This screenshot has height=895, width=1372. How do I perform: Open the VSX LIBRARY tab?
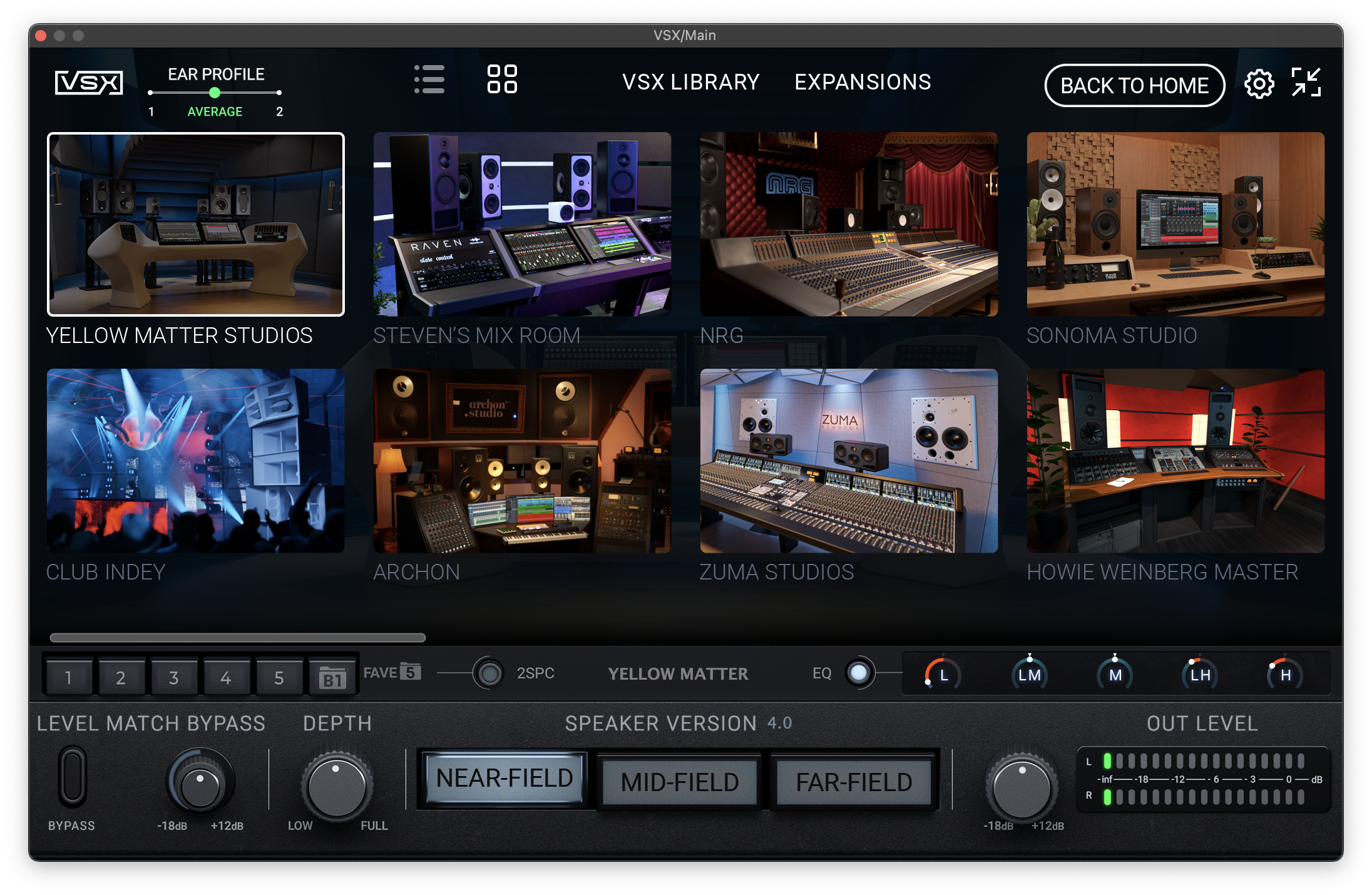click(690, 82)
